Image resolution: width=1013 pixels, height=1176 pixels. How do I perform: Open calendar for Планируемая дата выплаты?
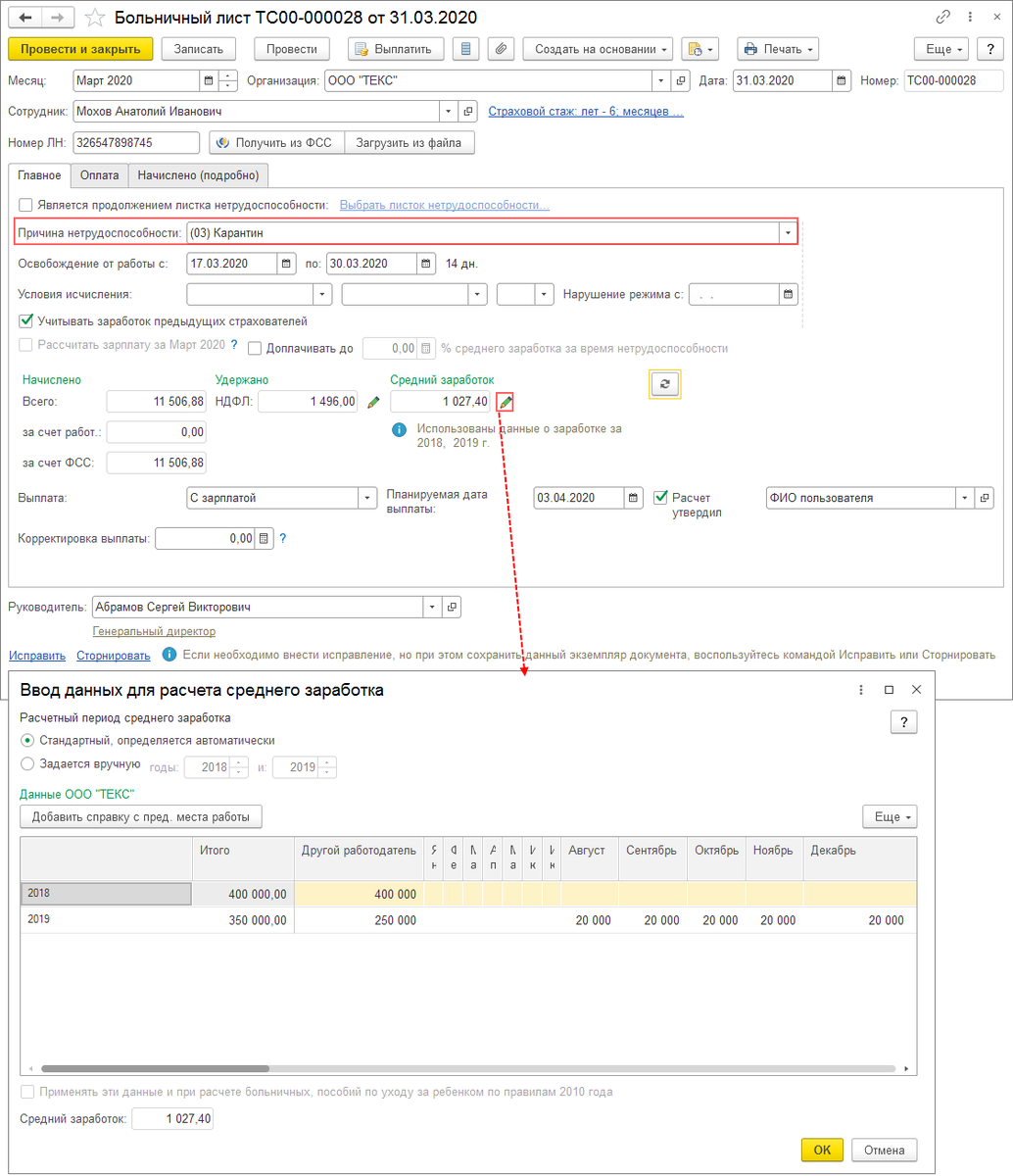point(634,498)
